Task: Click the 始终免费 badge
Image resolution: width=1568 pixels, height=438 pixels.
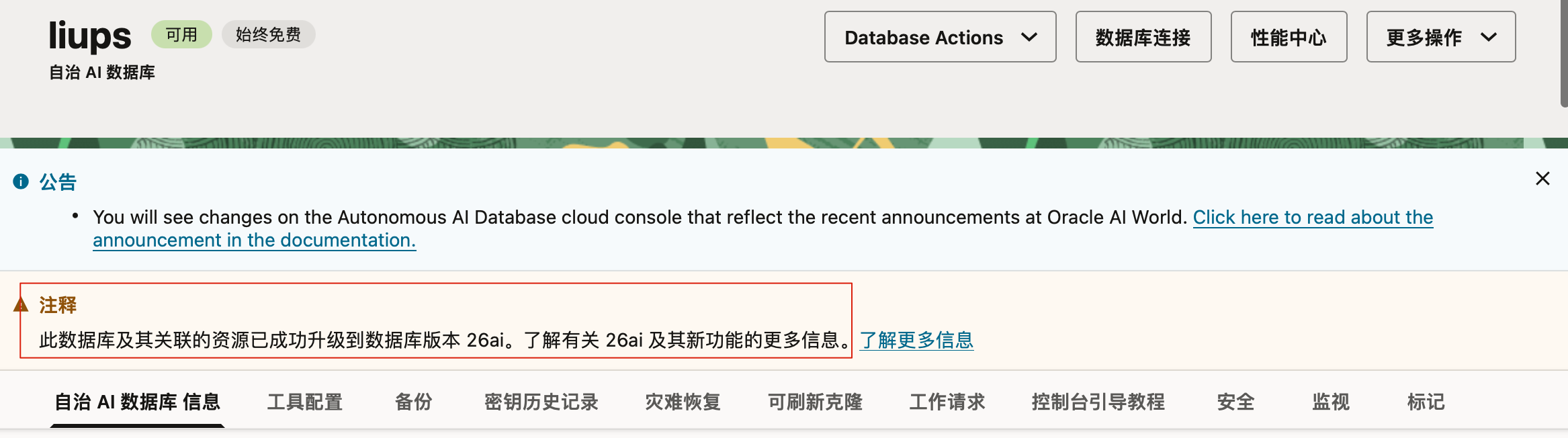Action: tap(268, 35)
